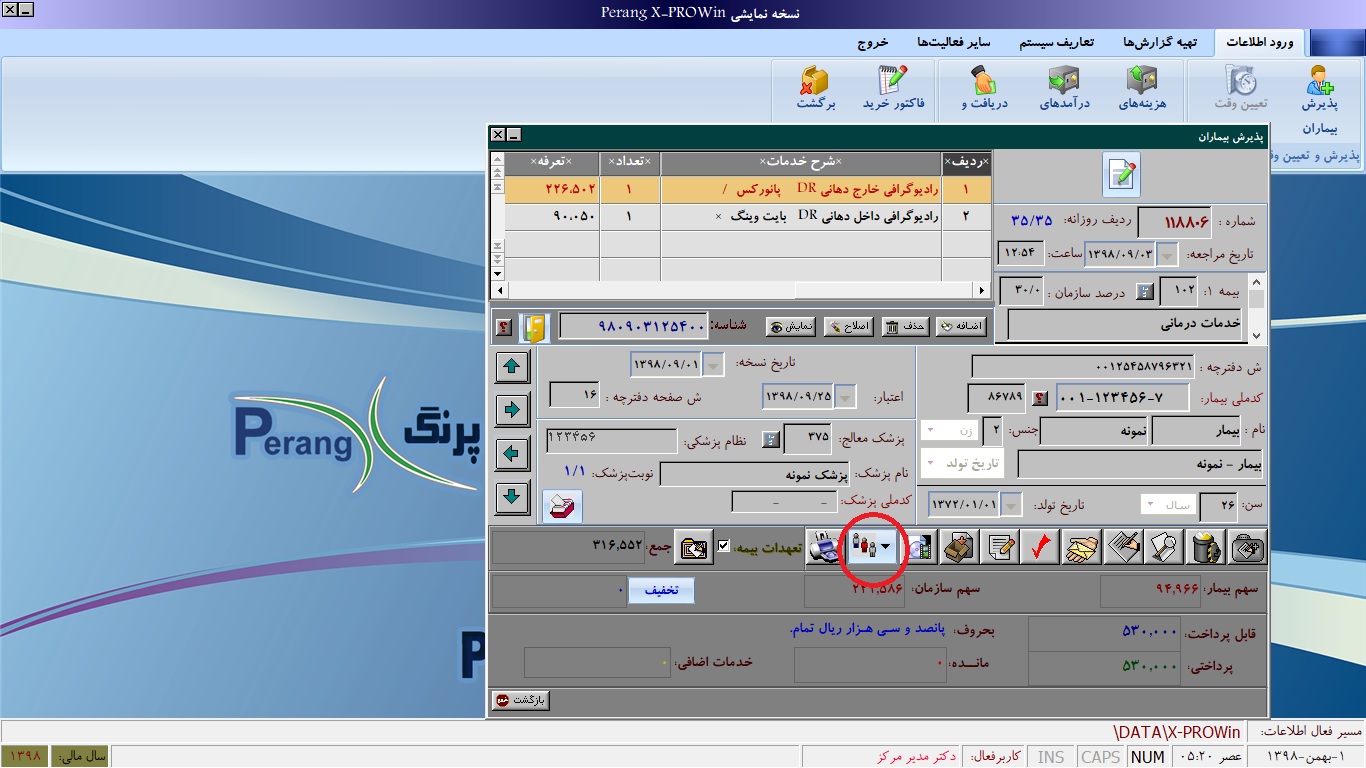
Task: Open the yellow exit door icon
Action: [535, 327]
